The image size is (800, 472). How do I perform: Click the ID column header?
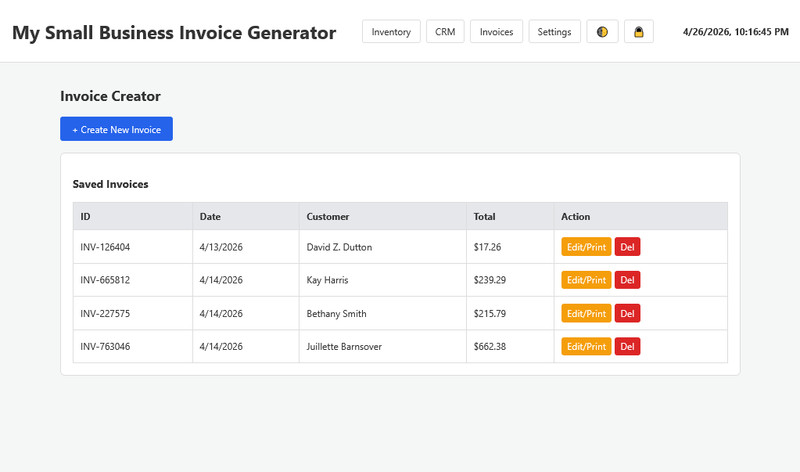(x=133, y=216)
